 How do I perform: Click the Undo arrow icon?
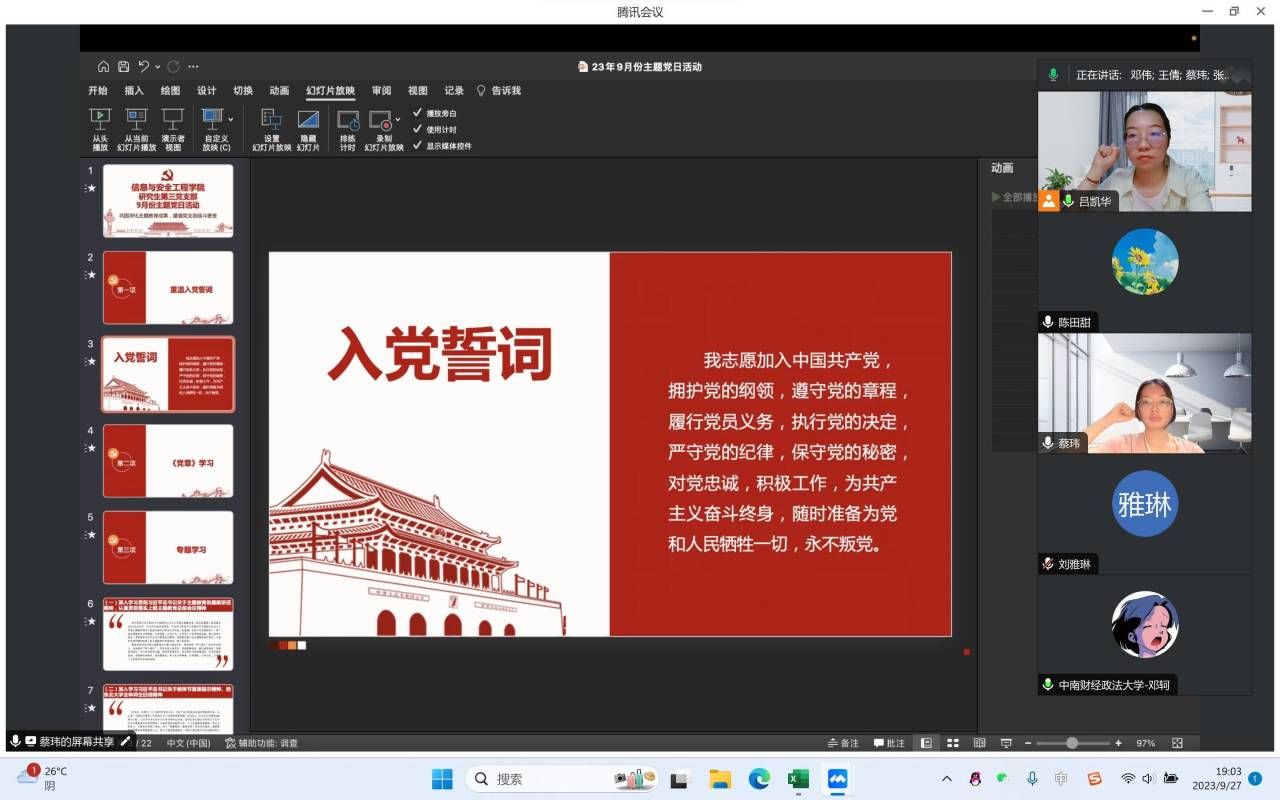(144, 67)
